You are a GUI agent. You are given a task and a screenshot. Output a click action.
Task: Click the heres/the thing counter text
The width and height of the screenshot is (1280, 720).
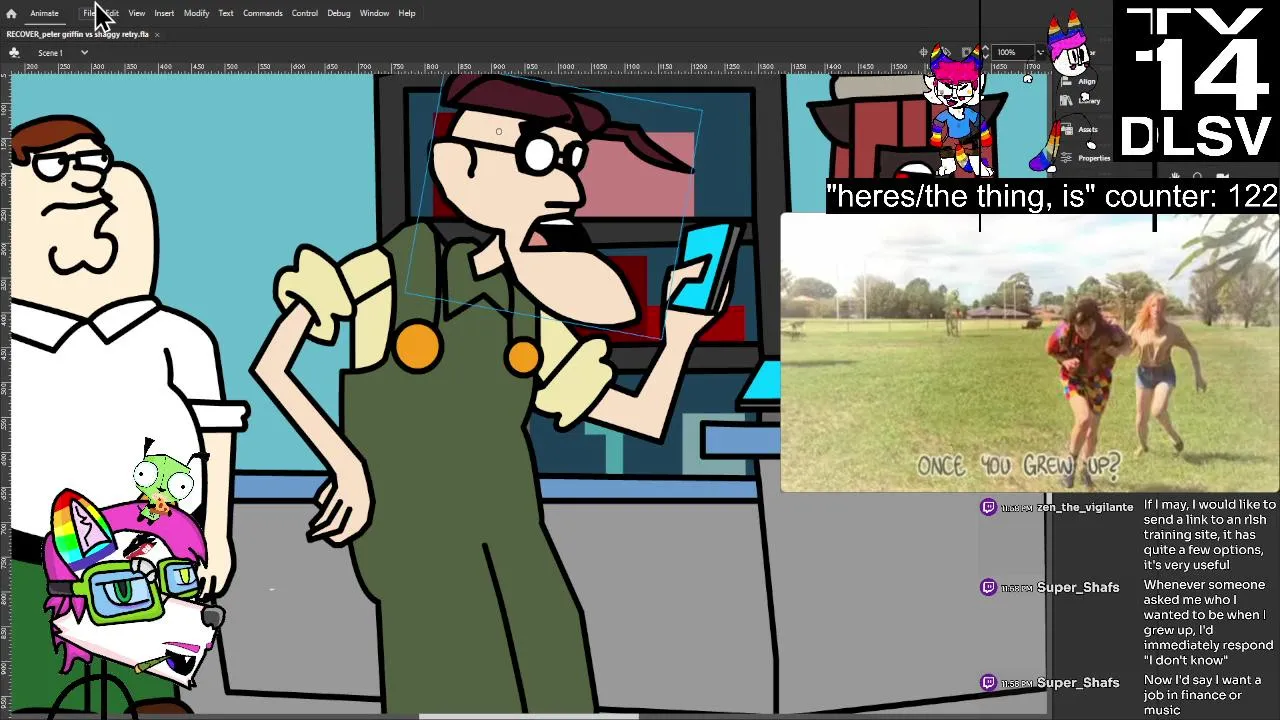(x=1052, y=196)
